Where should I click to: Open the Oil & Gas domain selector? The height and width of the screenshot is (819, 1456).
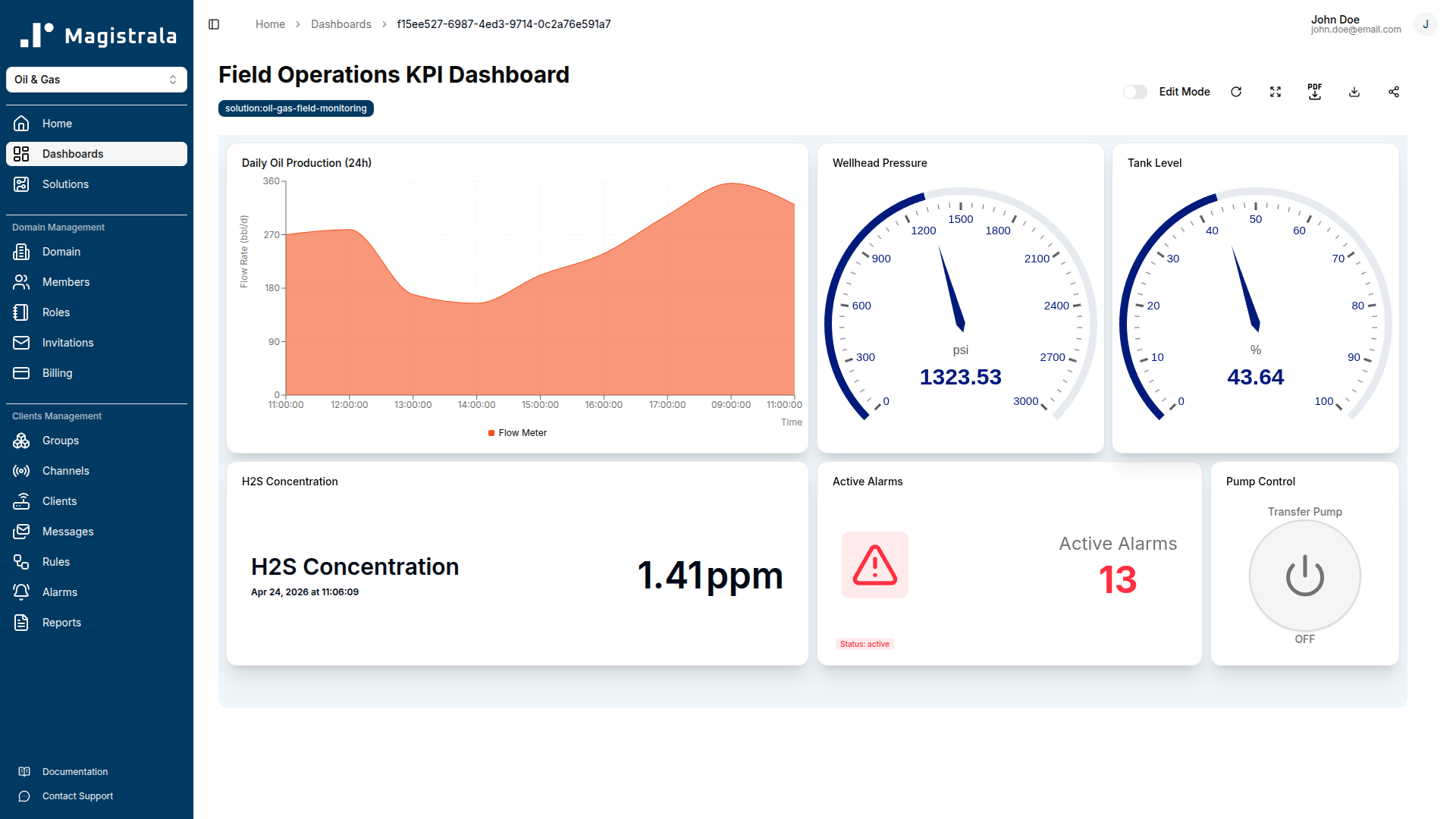coord(96,79)
